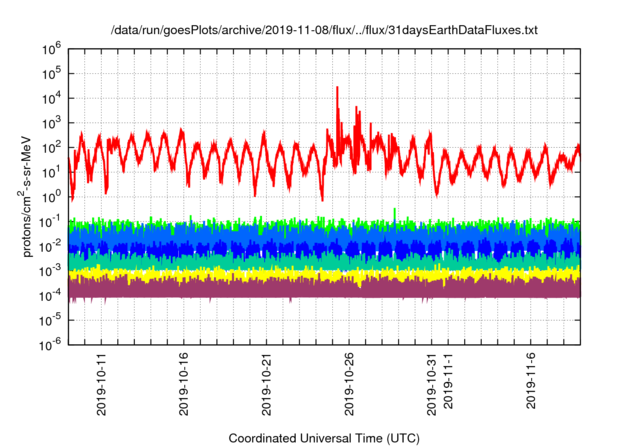Click the file path title above the plot
The width and height of the screenshot is (640, 448).
coord(324,31)
